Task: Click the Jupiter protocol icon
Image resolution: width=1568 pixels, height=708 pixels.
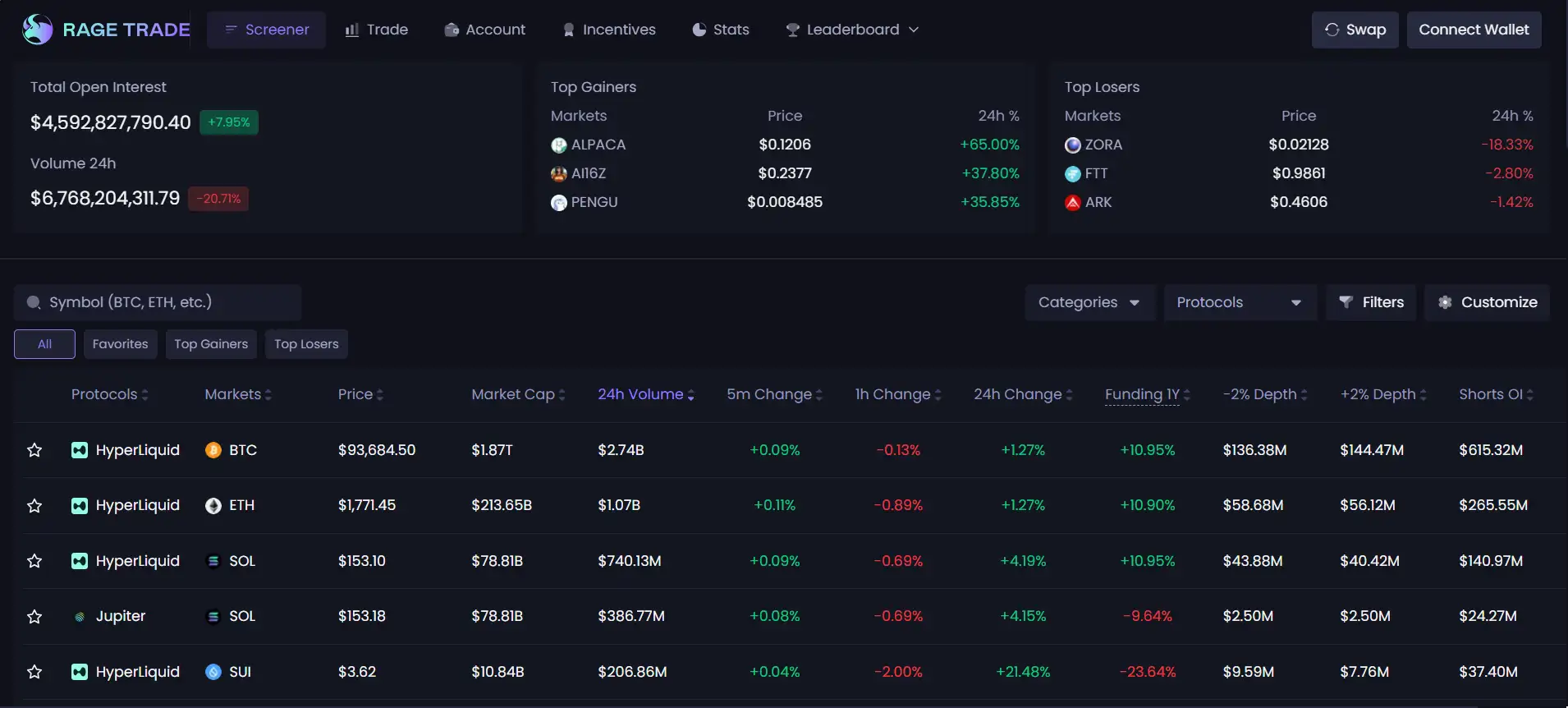Action: coord(80,617)
